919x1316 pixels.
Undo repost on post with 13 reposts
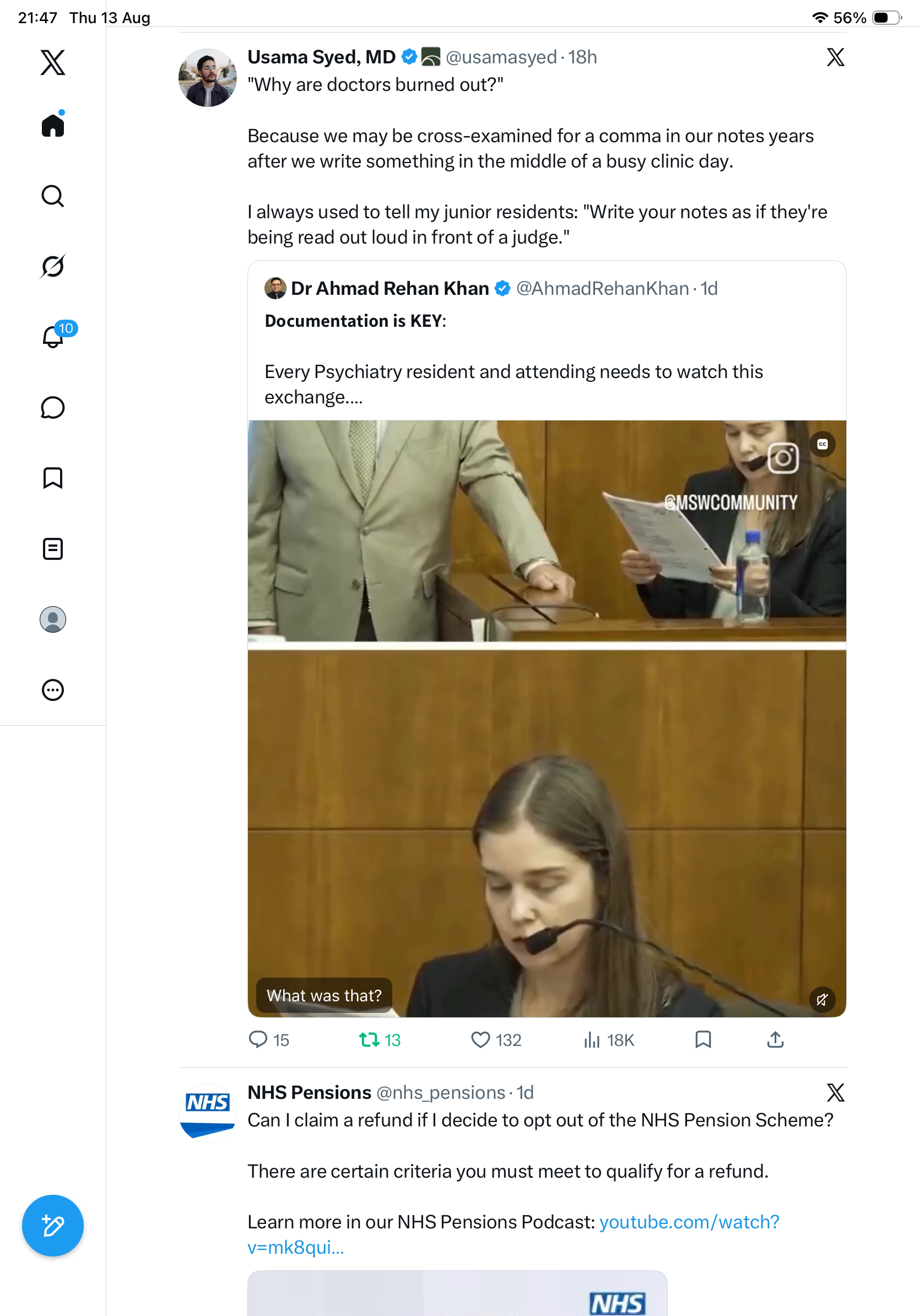(379, 1040)
